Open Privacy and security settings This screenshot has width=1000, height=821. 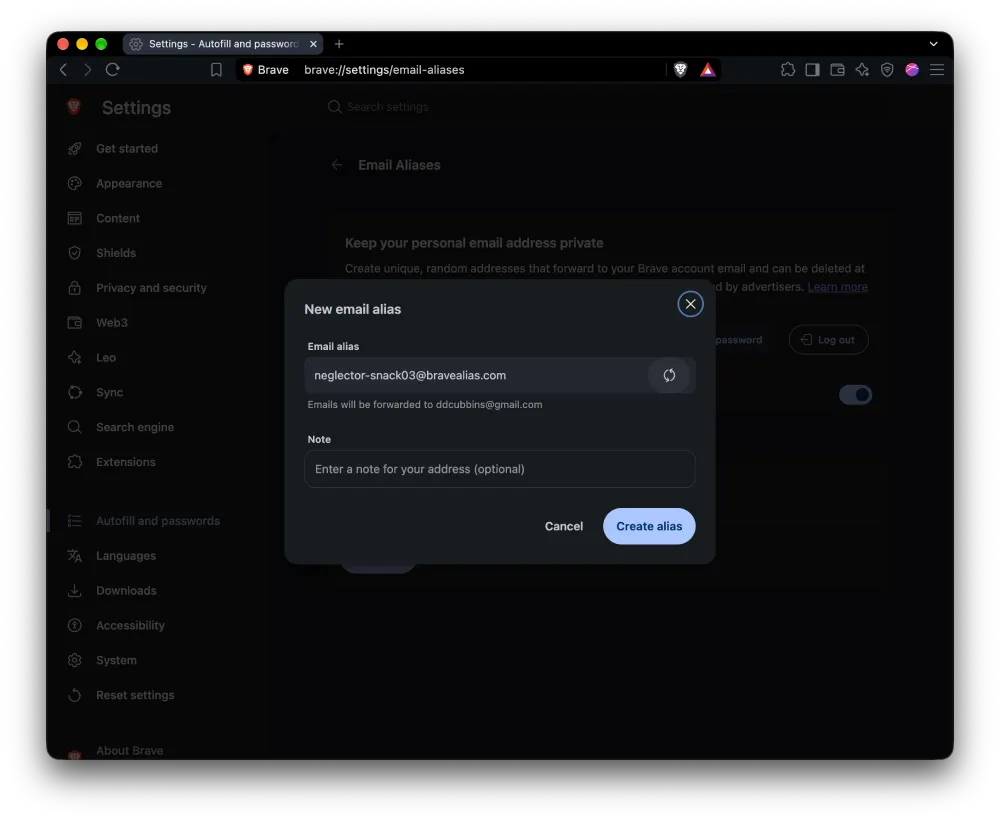point(151,288)
